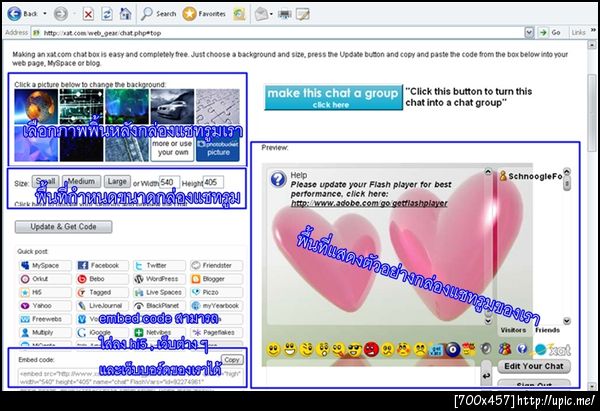600x411 pixels.
Task: Click the Help question mark message icon
Action: pos(278,179)
